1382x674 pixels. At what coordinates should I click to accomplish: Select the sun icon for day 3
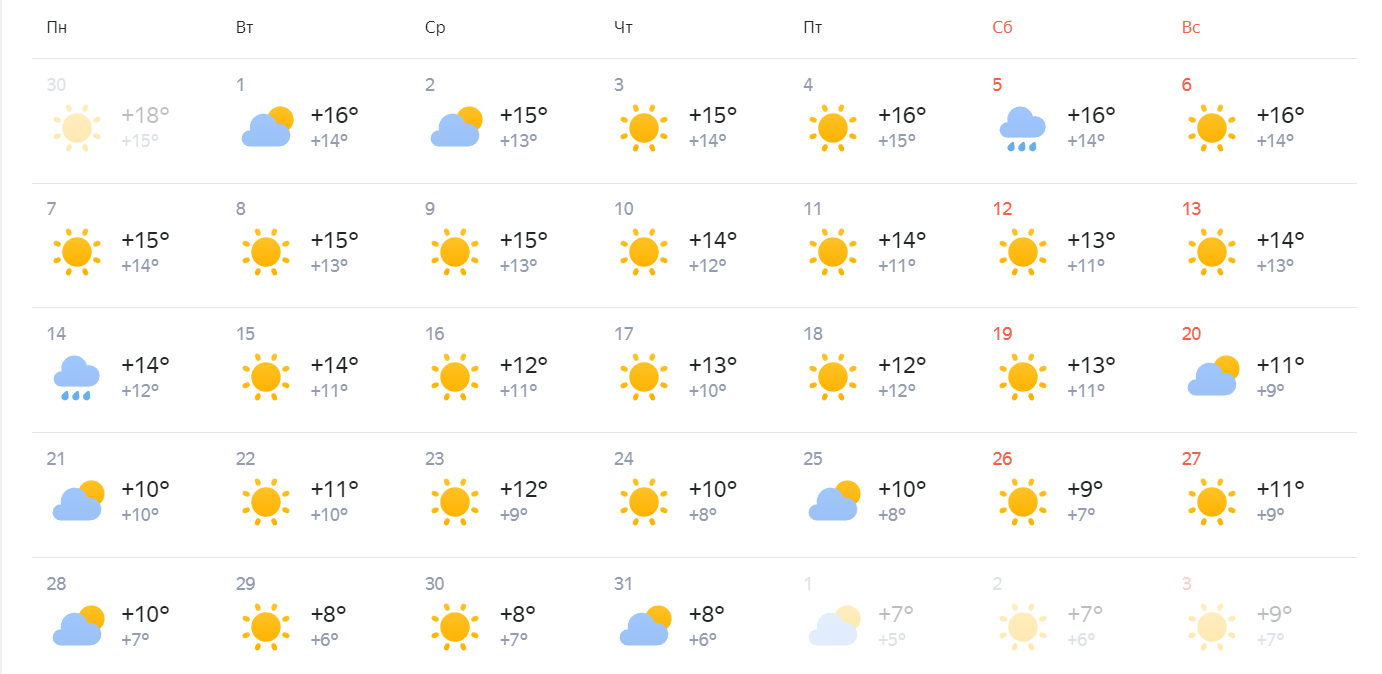(x=644, y=128)
